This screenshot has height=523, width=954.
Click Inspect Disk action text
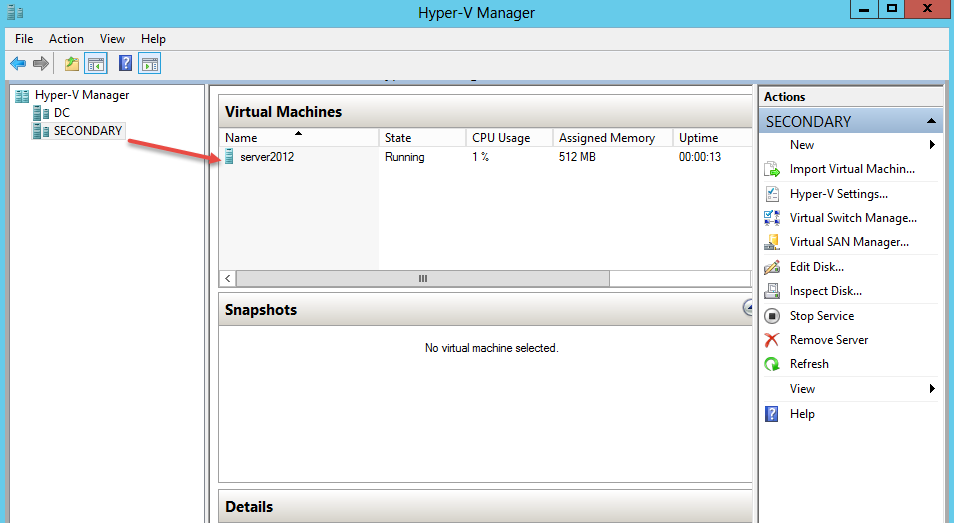(x=826, y=291)
